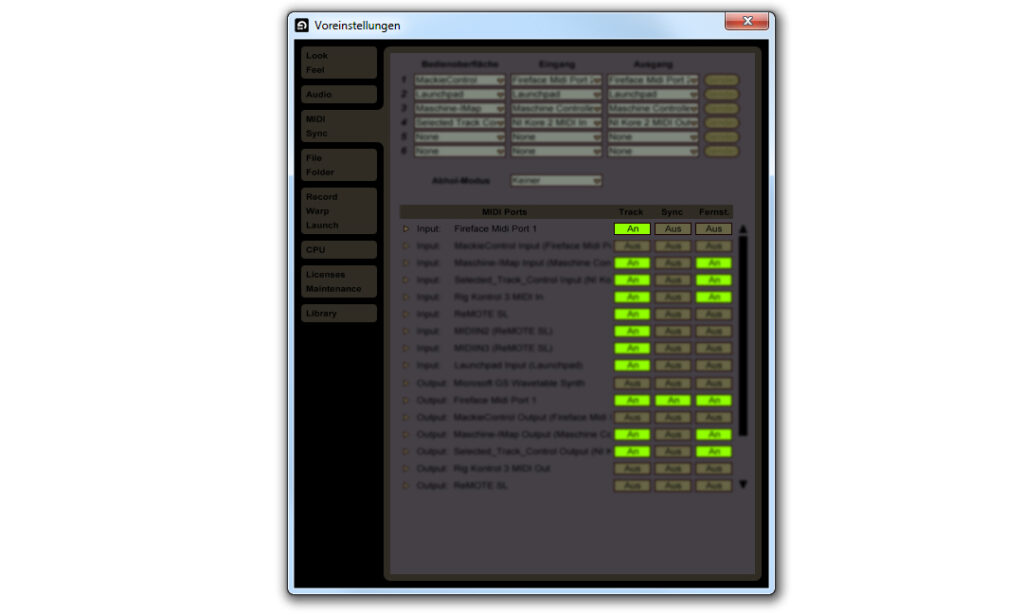
Task: Expand the MackieControl Input row triangle
Action: [406, 246]
